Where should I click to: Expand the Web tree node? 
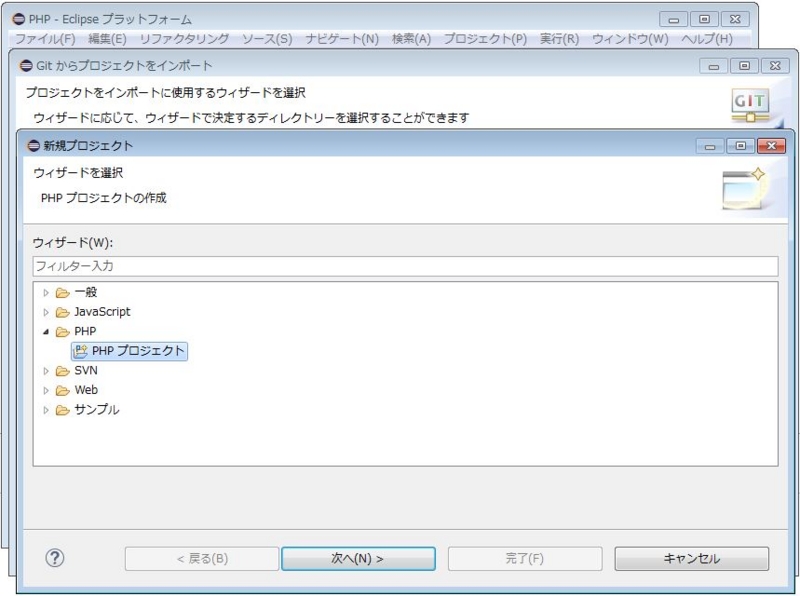(46, 390)
